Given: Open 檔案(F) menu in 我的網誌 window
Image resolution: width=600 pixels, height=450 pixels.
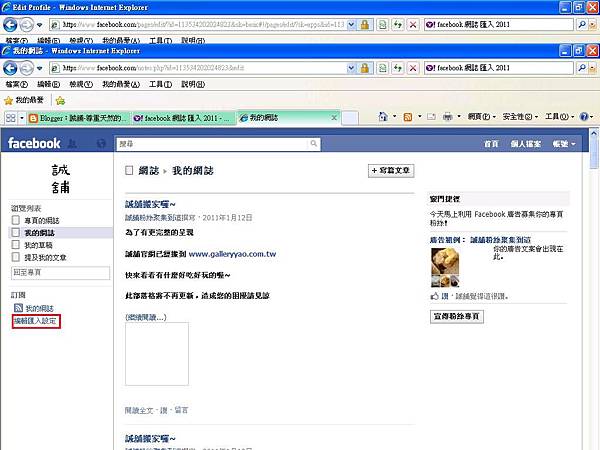Looking at the screenshot, I should pos(17,84).
